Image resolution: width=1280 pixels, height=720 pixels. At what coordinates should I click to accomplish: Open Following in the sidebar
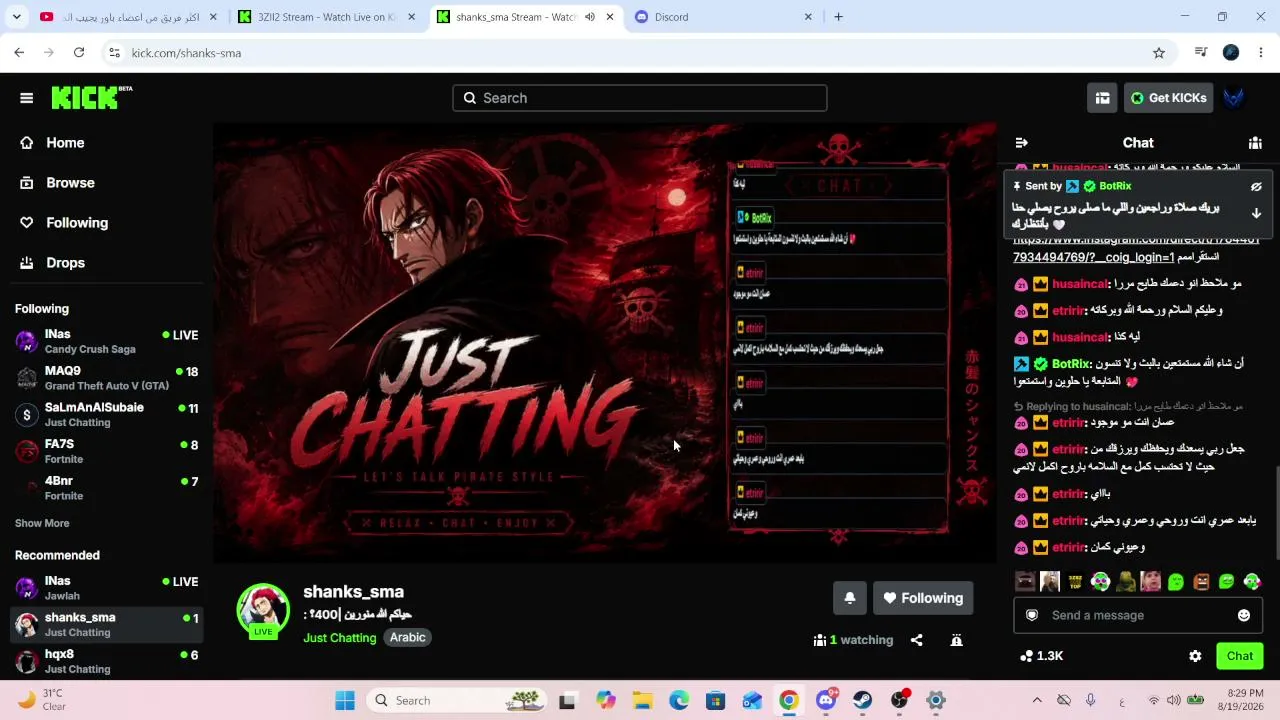106,223
